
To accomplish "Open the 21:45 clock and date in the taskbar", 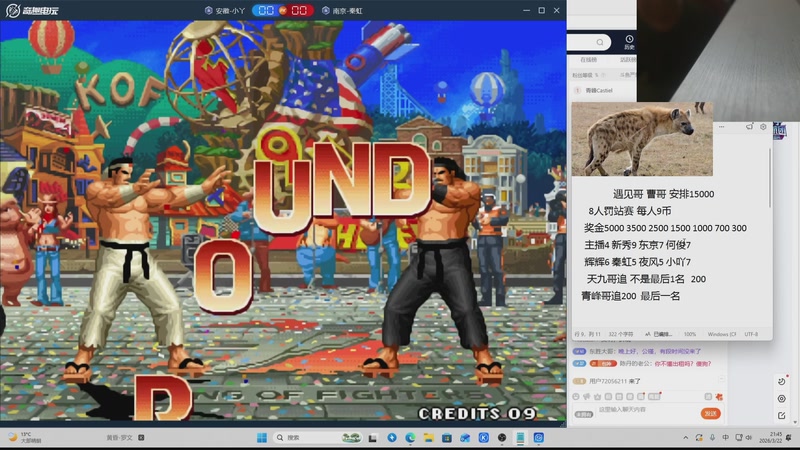I will pos(770,438).
